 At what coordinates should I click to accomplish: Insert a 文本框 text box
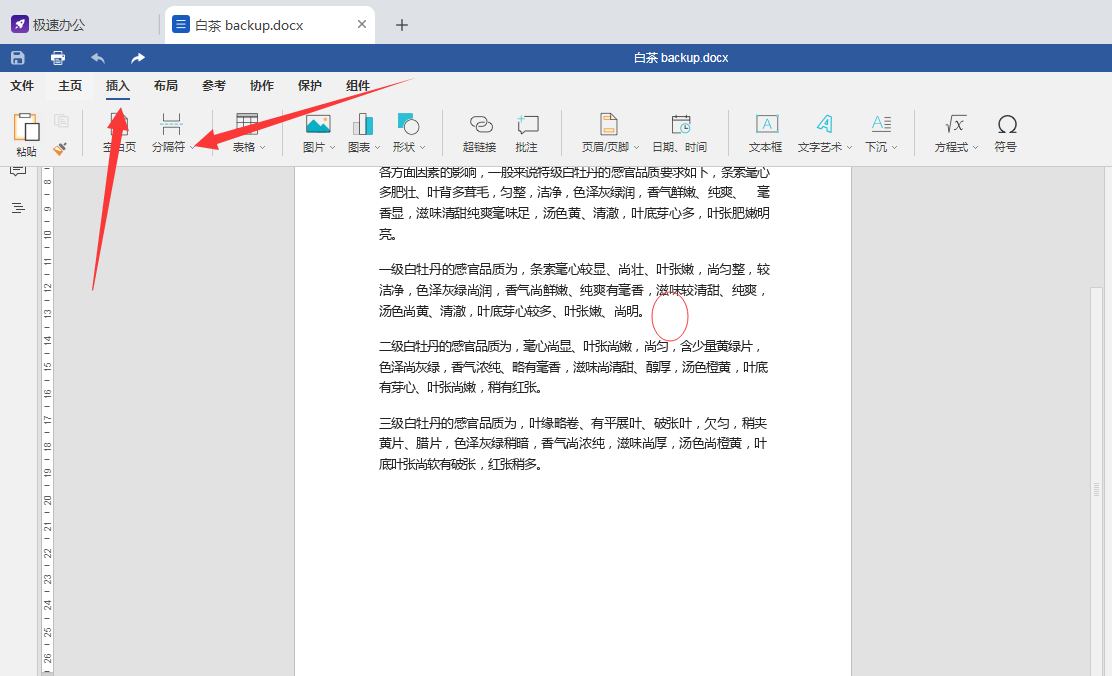pos(766,133)
